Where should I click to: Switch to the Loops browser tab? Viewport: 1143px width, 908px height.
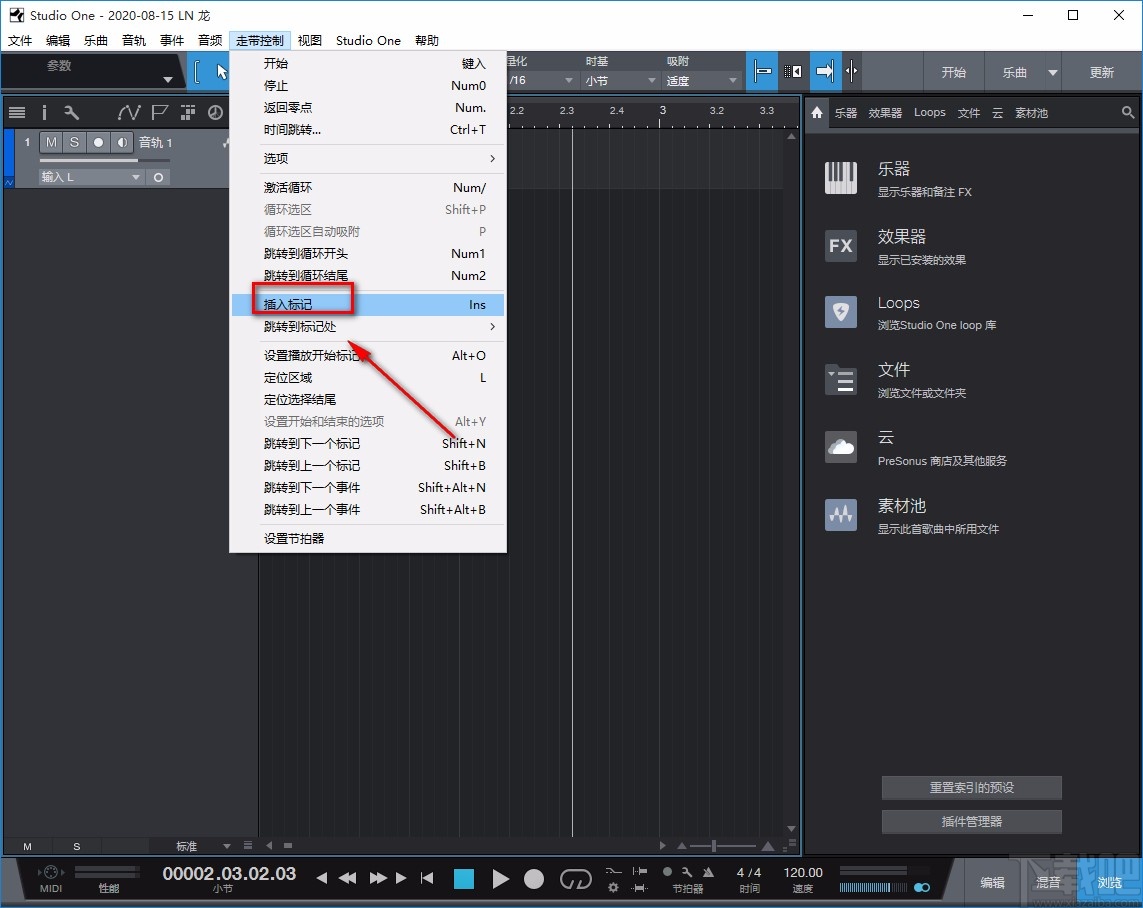point(929,112)
